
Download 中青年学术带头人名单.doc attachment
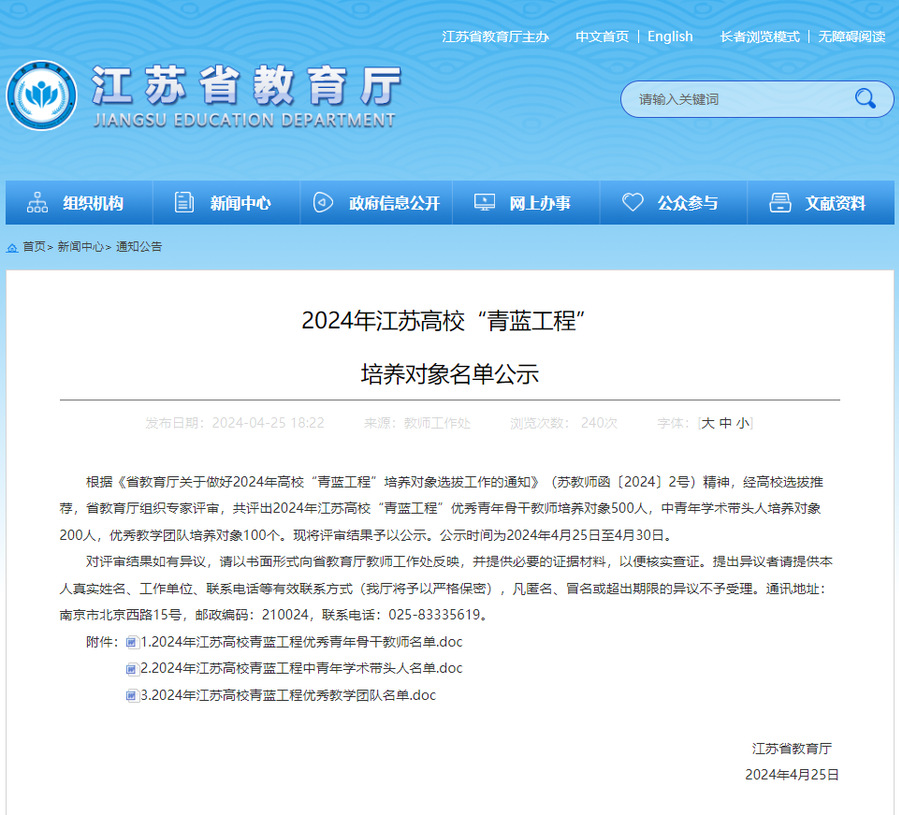click(x=301, y=668)
